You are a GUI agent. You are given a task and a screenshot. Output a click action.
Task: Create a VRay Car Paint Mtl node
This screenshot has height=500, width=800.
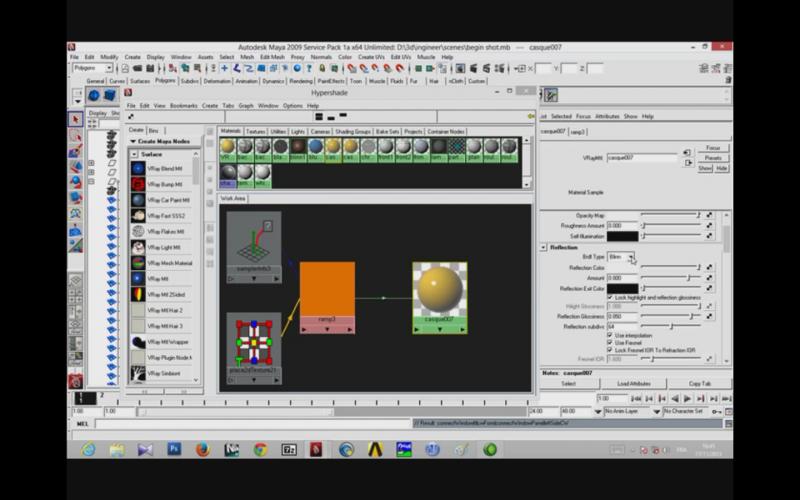click(161, 200)
